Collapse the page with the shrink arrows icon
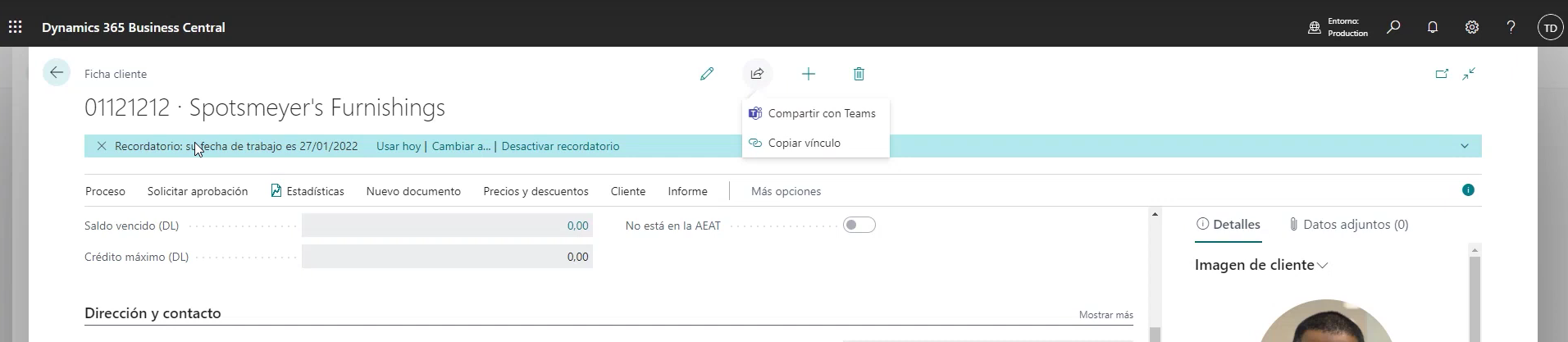This screenshot has height=342, width=1568. [x=1469, y=74]
